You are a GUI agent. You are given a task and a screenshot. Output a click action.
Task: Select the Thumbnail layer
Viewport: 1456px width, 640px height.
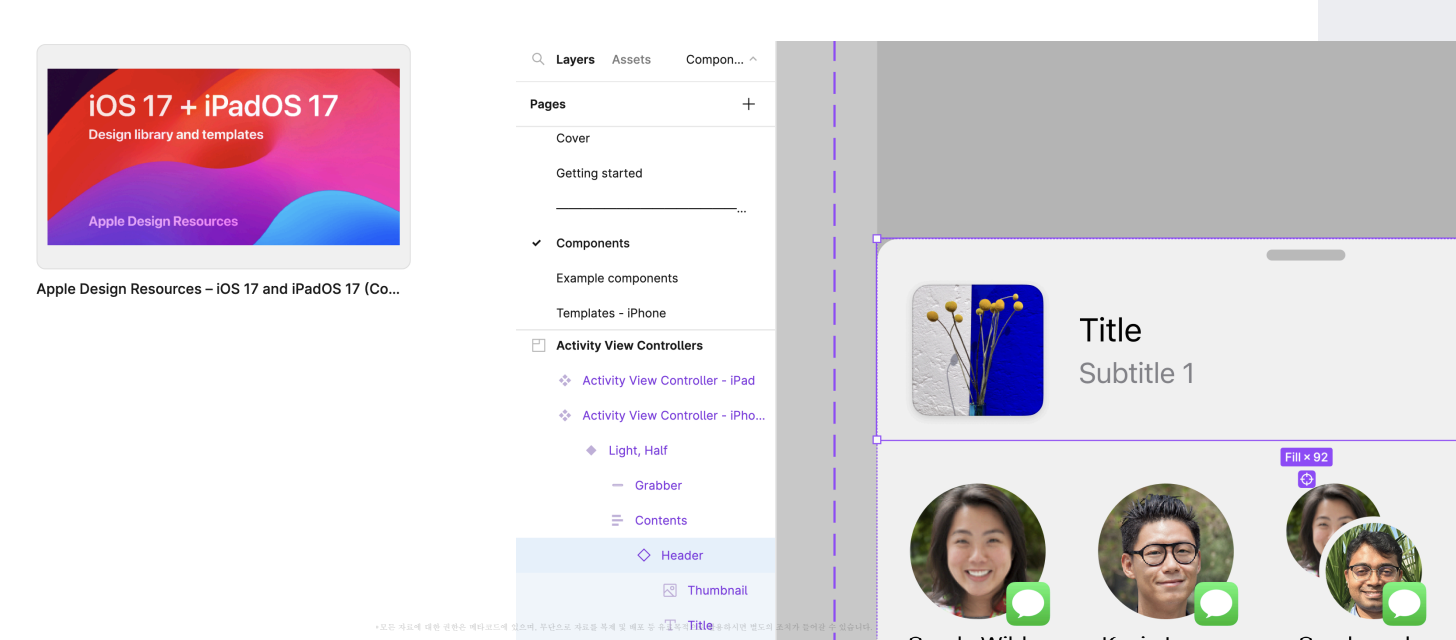[717, 590]
